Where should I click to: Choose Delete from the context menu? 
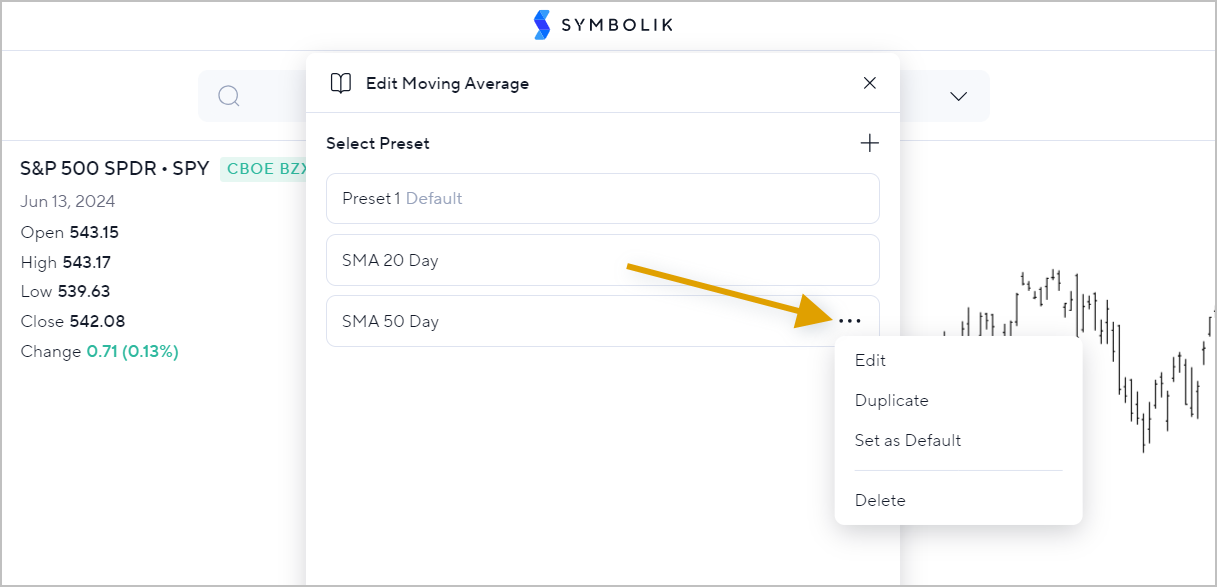[880, 500]
